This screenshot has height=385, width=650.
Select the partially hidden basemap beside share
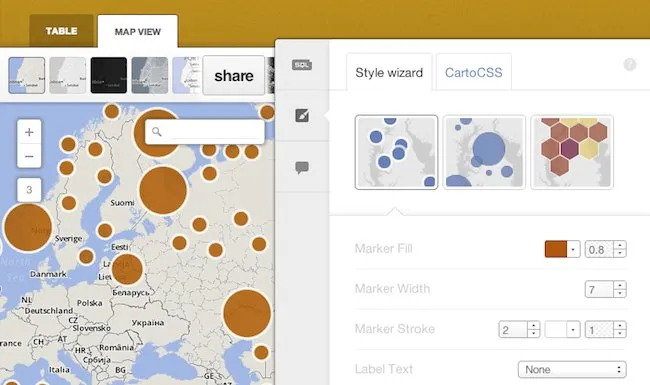(187, 75)
